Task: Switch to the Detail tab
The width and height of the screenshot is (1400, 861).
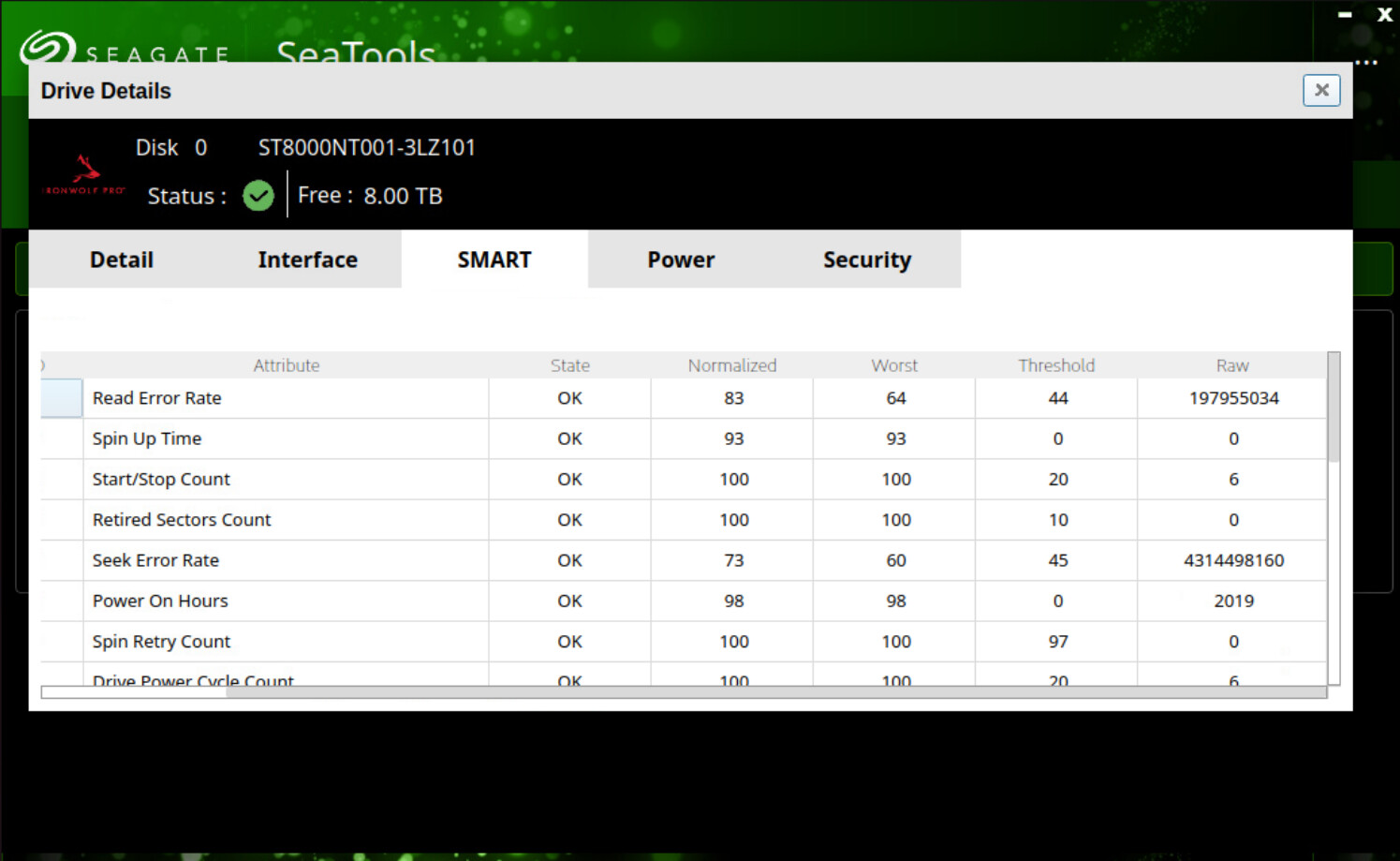Action: (x=122, y=260)
